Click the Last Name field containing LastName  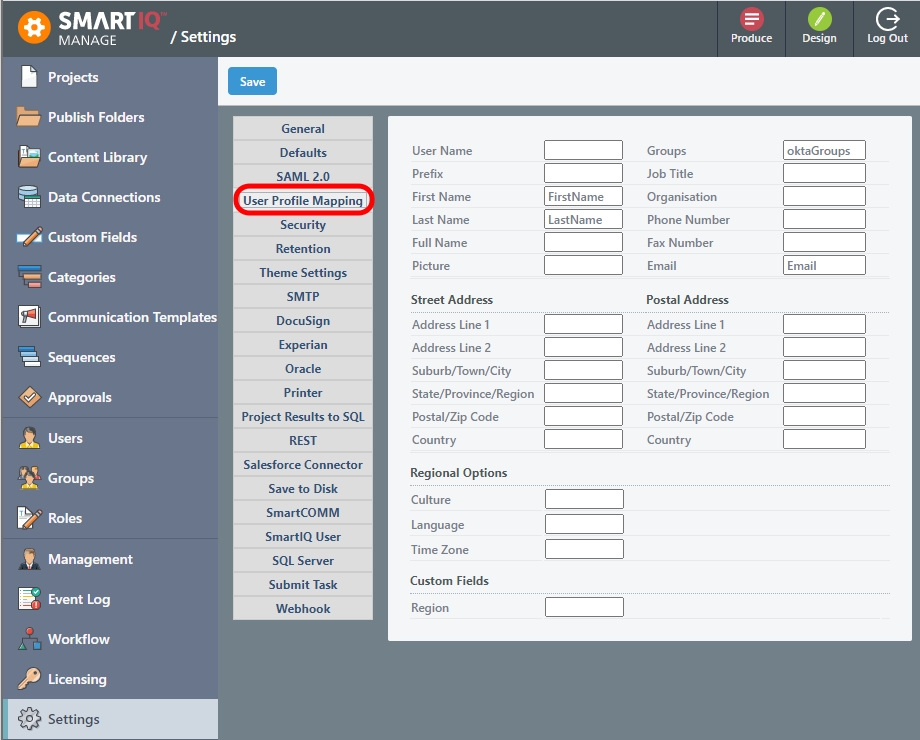[x=583, y=219]
